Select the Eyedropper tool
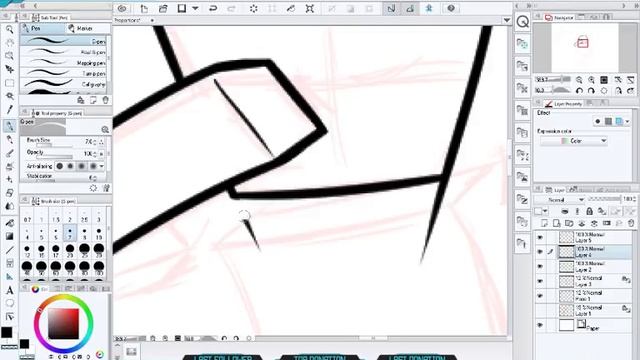The width and height of the screenshot is (640, 360). pyautogui.click(x=9, y=110)
